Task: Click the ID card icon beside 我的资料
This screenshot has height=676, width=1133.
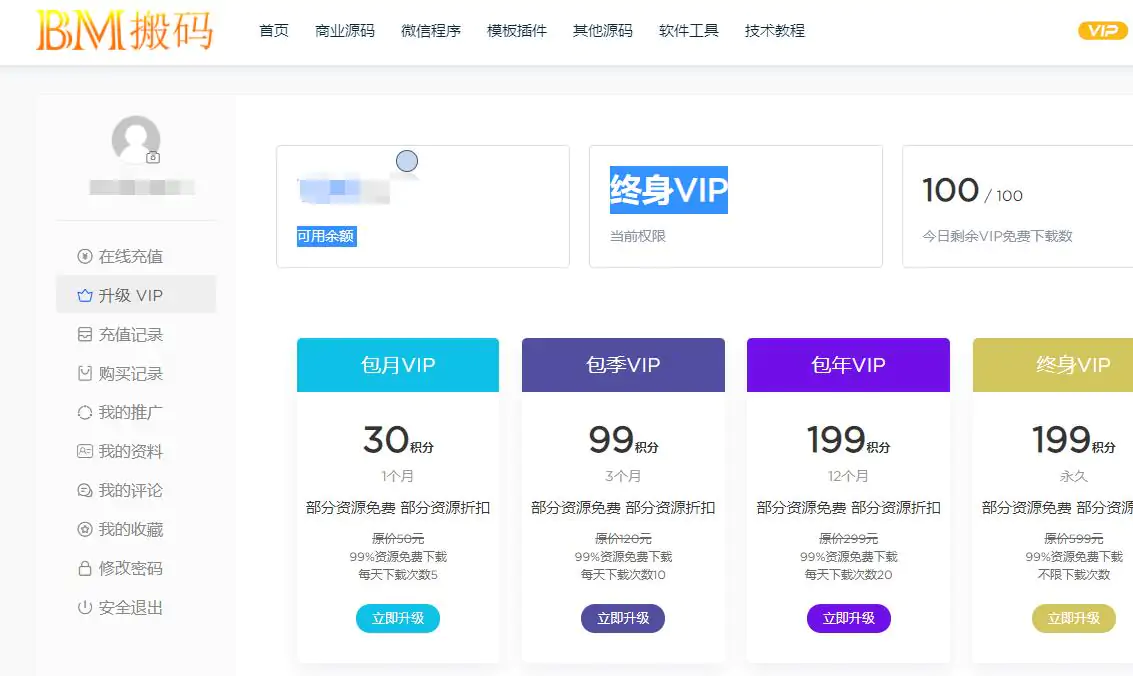Action: click(x=85, y=451)
